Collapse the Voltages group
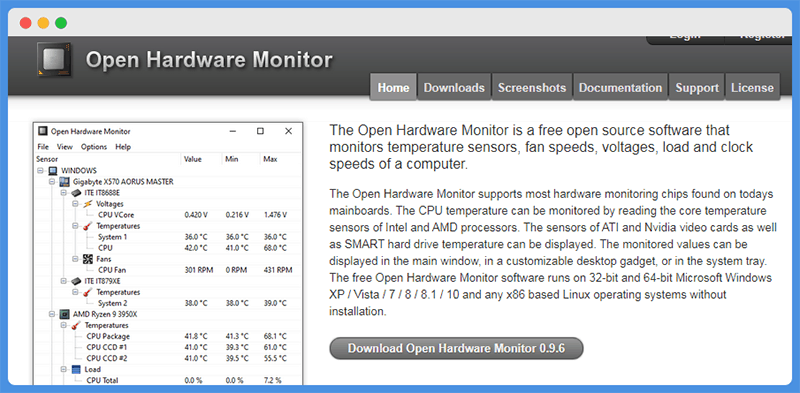 point(75,204)
